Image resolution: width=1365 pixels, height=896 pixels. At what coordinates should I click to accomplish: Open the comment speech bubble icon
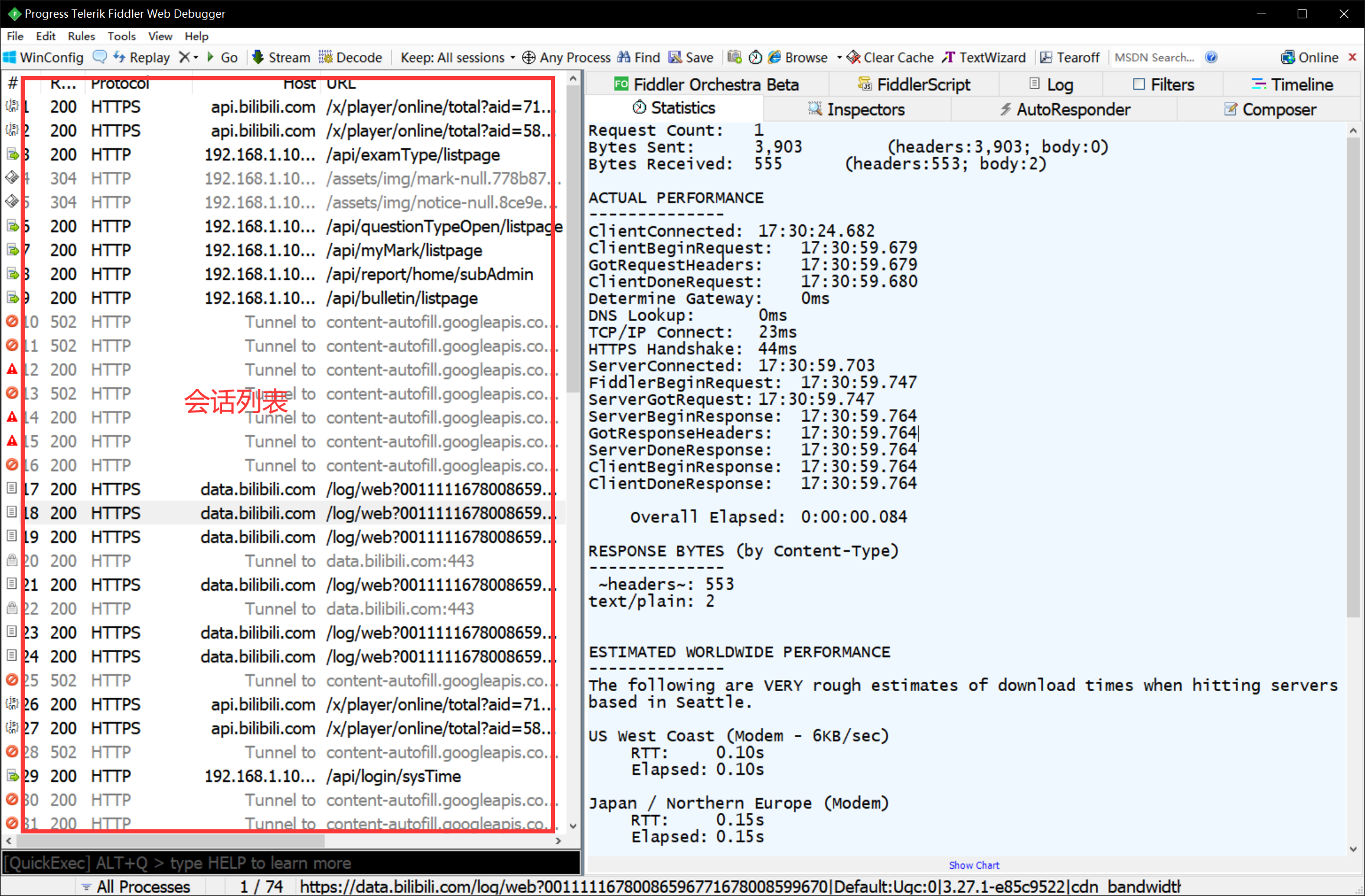100,57
